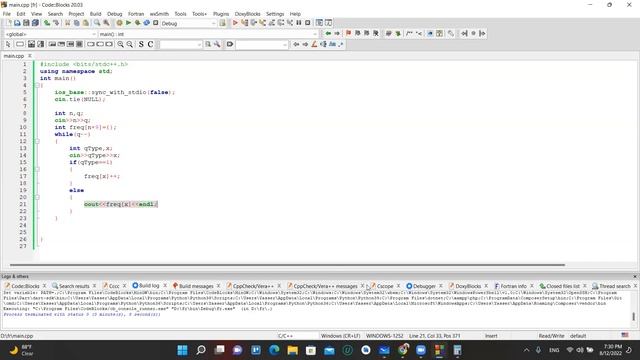The height and width of the screenshot is (360, 640).
Task: Click the highlight occurrences marker icon
Action: 314,44
